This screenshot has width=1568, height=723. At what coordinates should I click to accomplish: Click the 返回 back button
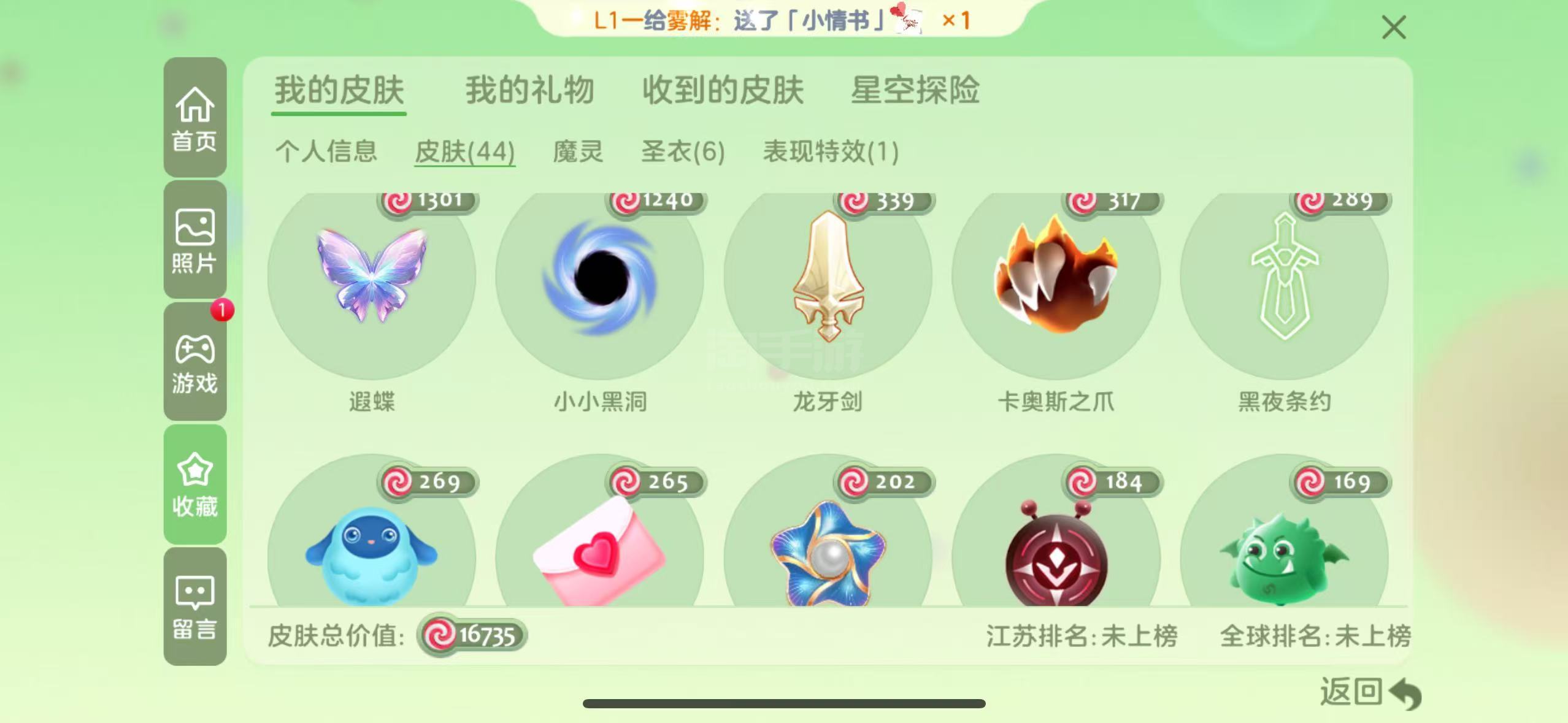pos(1370,693)
